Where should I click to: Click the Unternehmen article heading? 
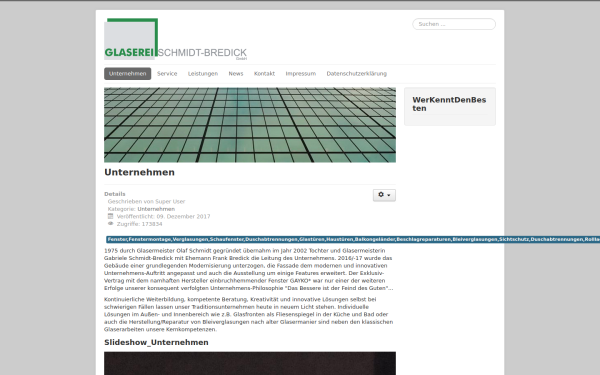[x=139, y=173]
